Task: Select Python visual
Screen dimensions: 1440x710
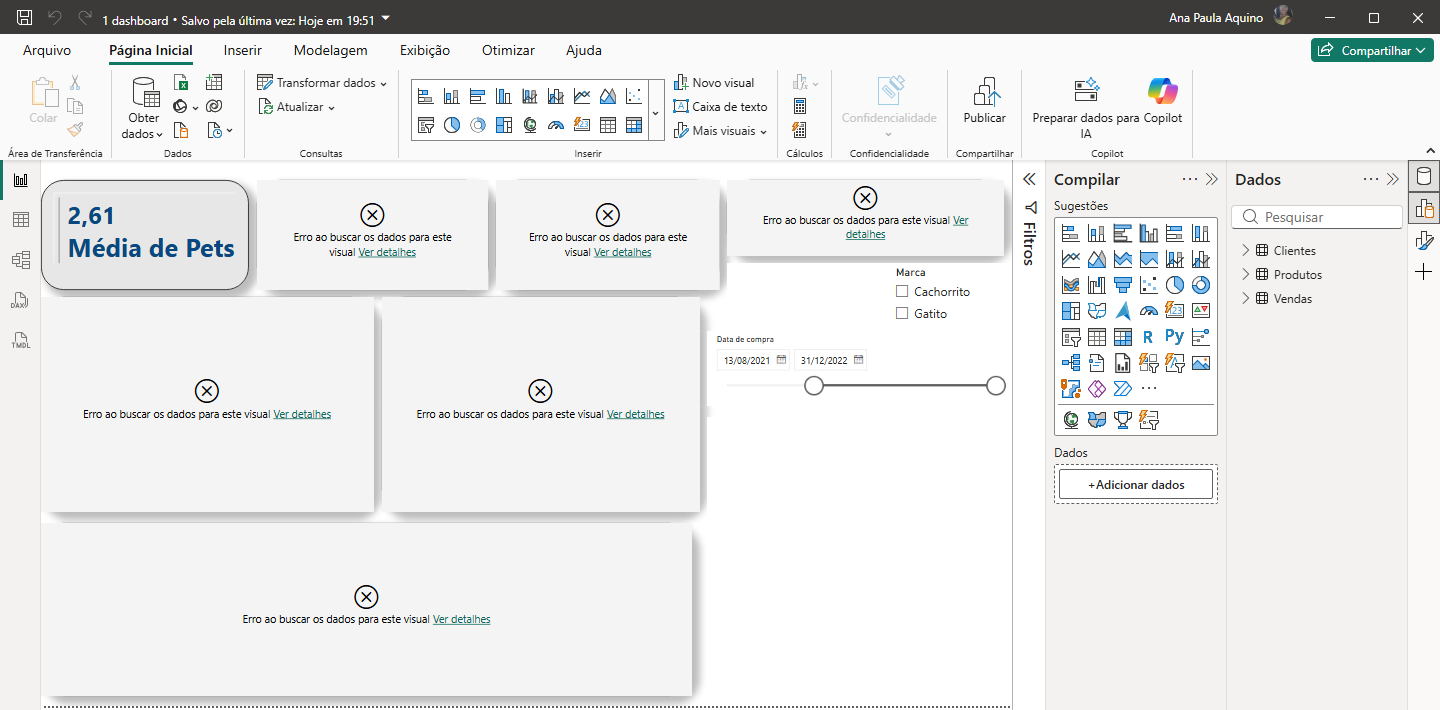Action: click(1175, 337)
